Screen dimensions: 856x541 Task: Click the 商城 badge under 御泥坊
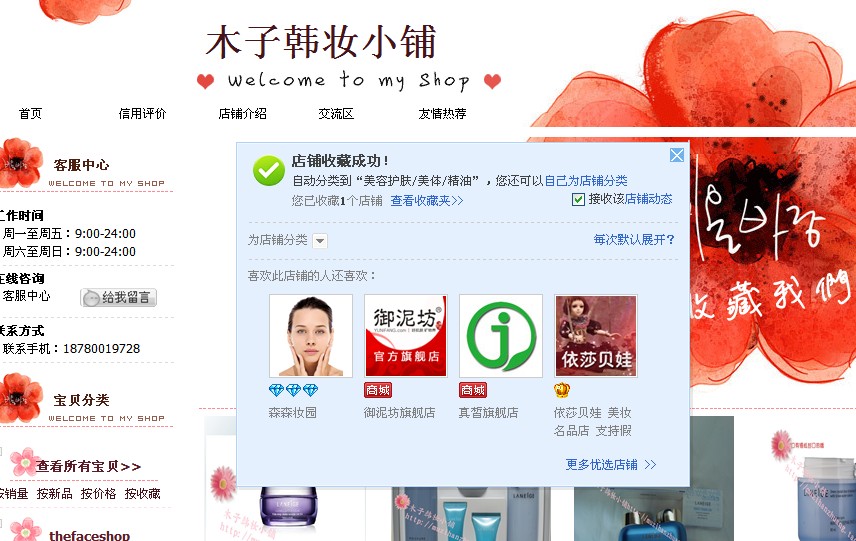[378, 390]
